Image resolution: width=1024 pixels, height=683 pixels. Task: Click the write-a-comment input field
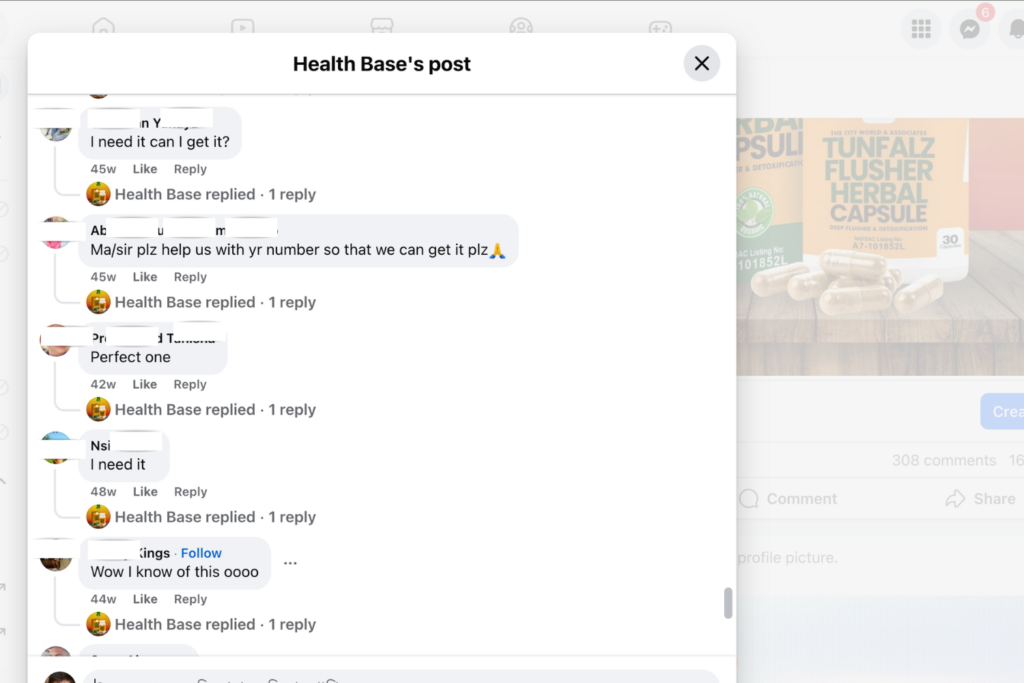coord(401,676)
